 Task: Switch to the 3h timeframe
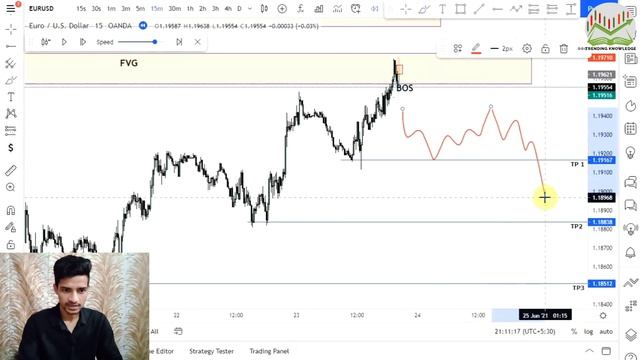(x=215, y=9)
